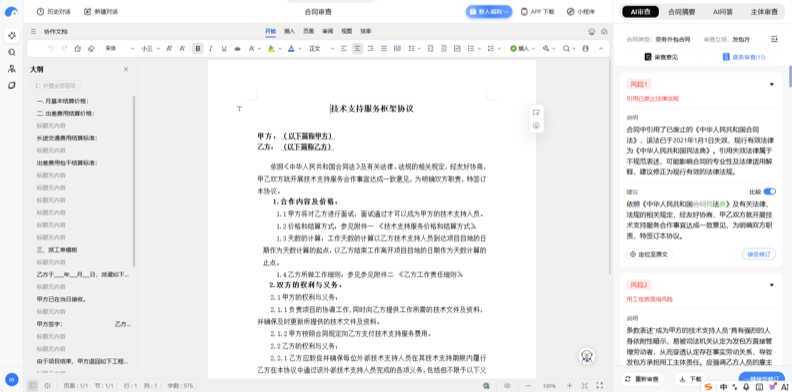Pick font color swatch

[x=291, y=48]
